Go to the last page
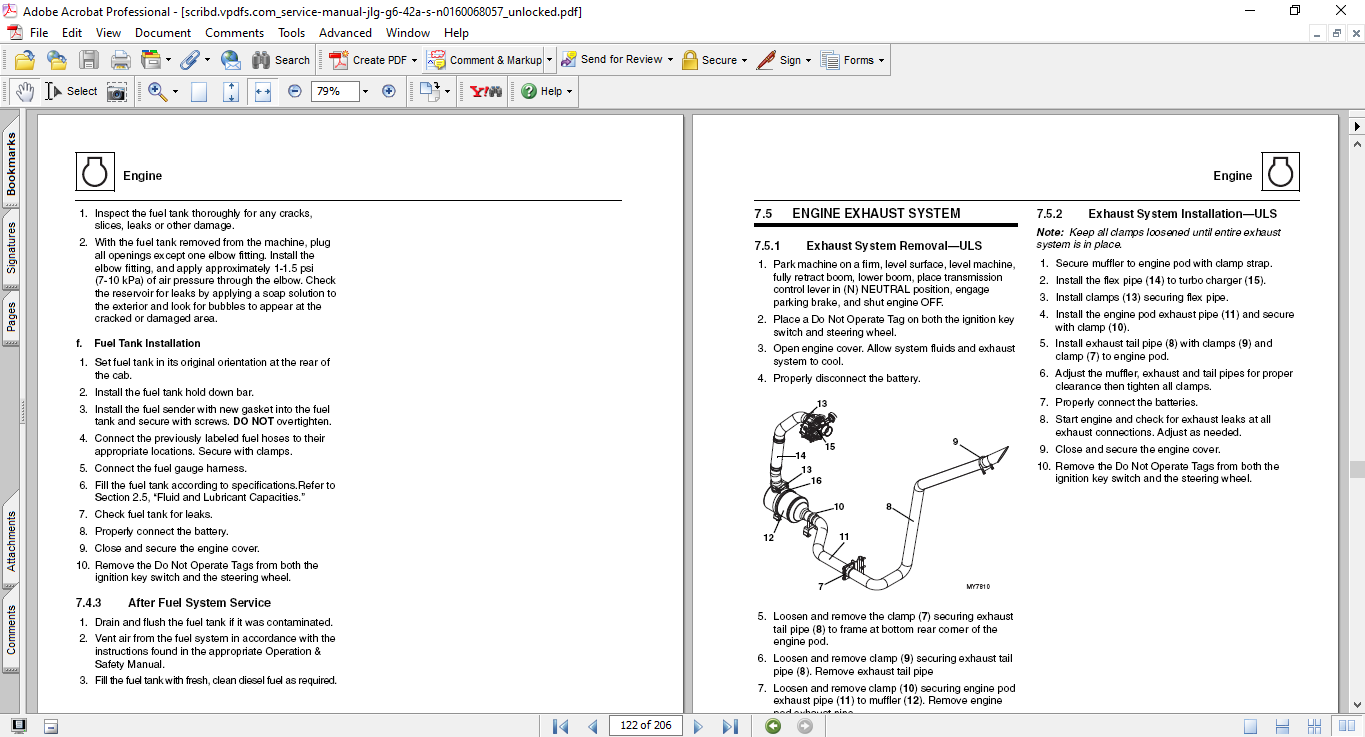Viewport: 1365px width, 737px height. (x=730, y=726)
